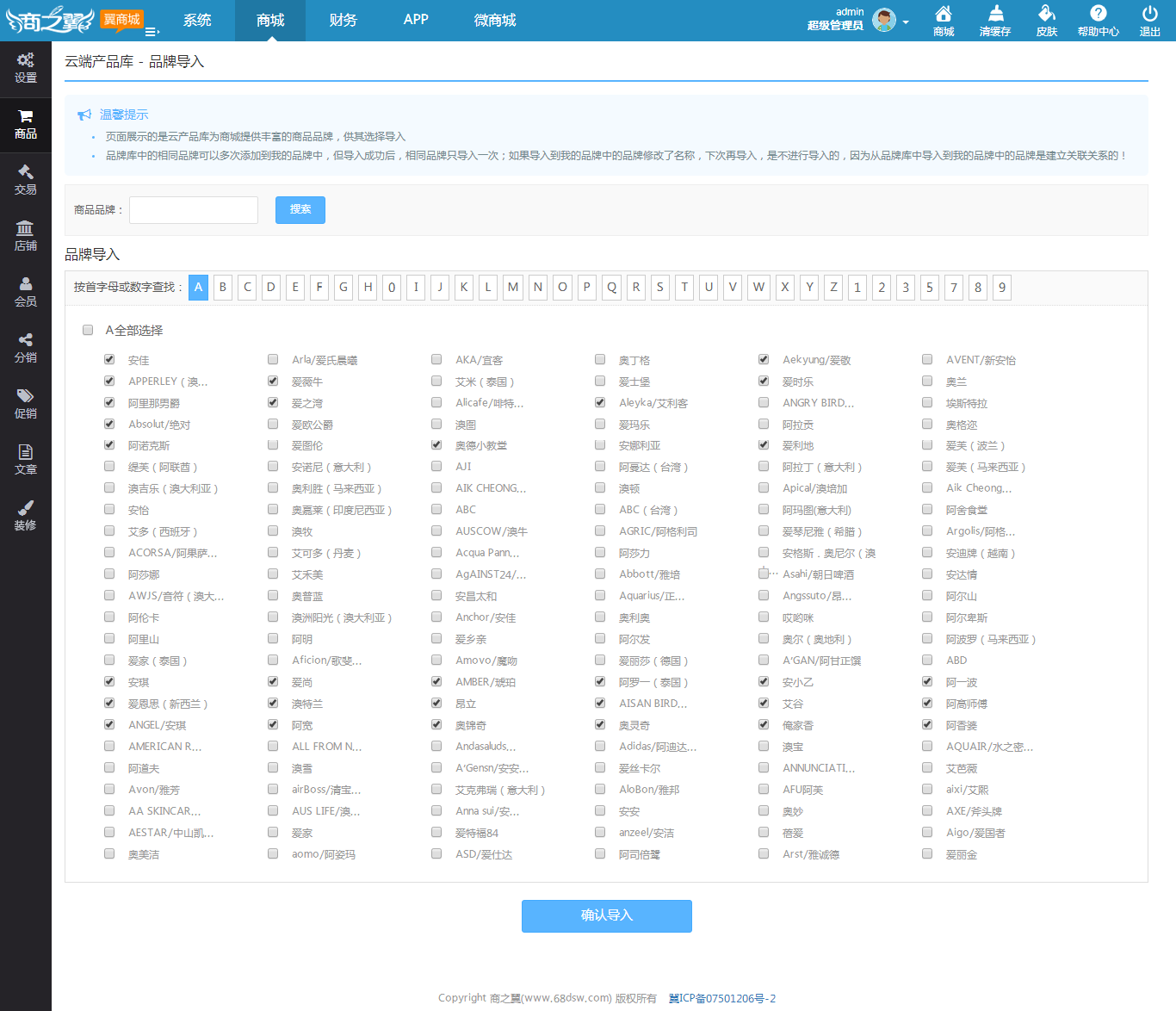Toggle the A全部选择 checkbox
Screen dimensions: 1176x1011
click(x=88, y=330)
